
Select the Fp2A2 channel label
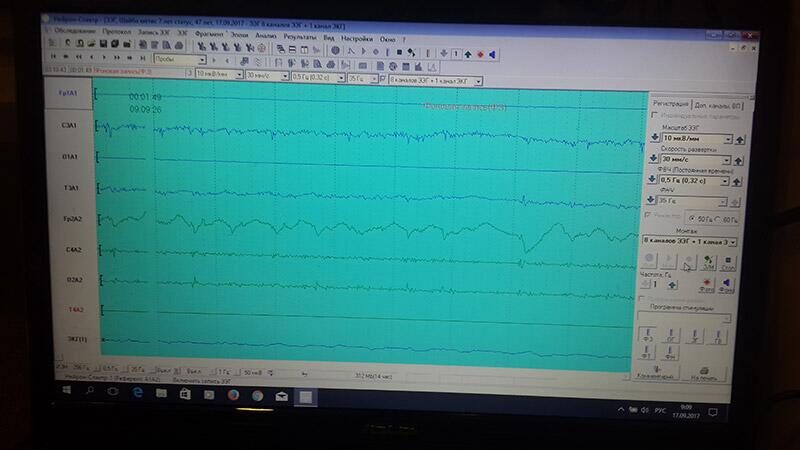pyautogui.click(x=72, y=219)
